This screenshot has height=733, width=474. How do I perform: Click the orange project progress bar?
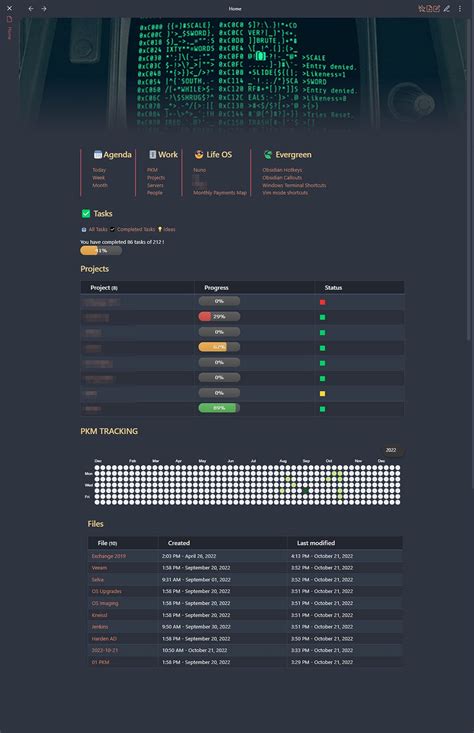pos(219,347)
